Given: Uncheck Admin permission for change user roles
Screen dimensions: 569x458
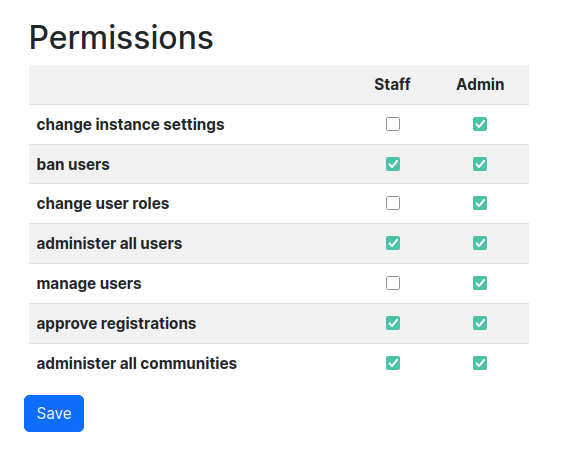Looking at the screenshot, I should pyautogui.click(x=480, y=203).
